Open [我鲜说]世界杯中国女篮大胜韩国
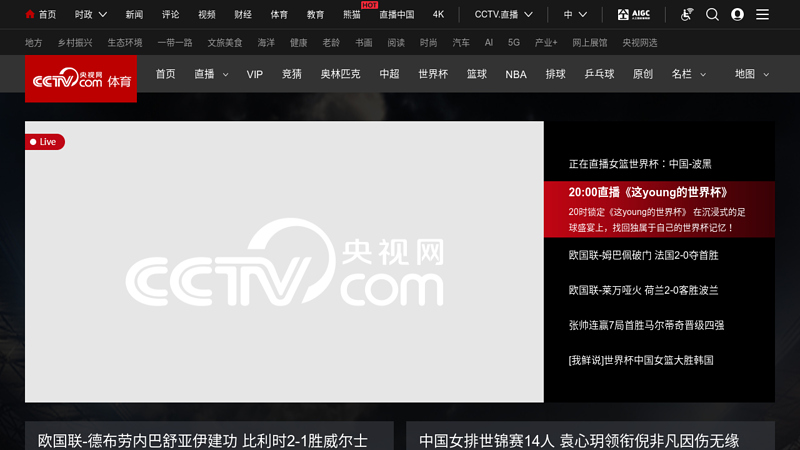This screenshot has width=800, height=450. click(x=641, y=360)
